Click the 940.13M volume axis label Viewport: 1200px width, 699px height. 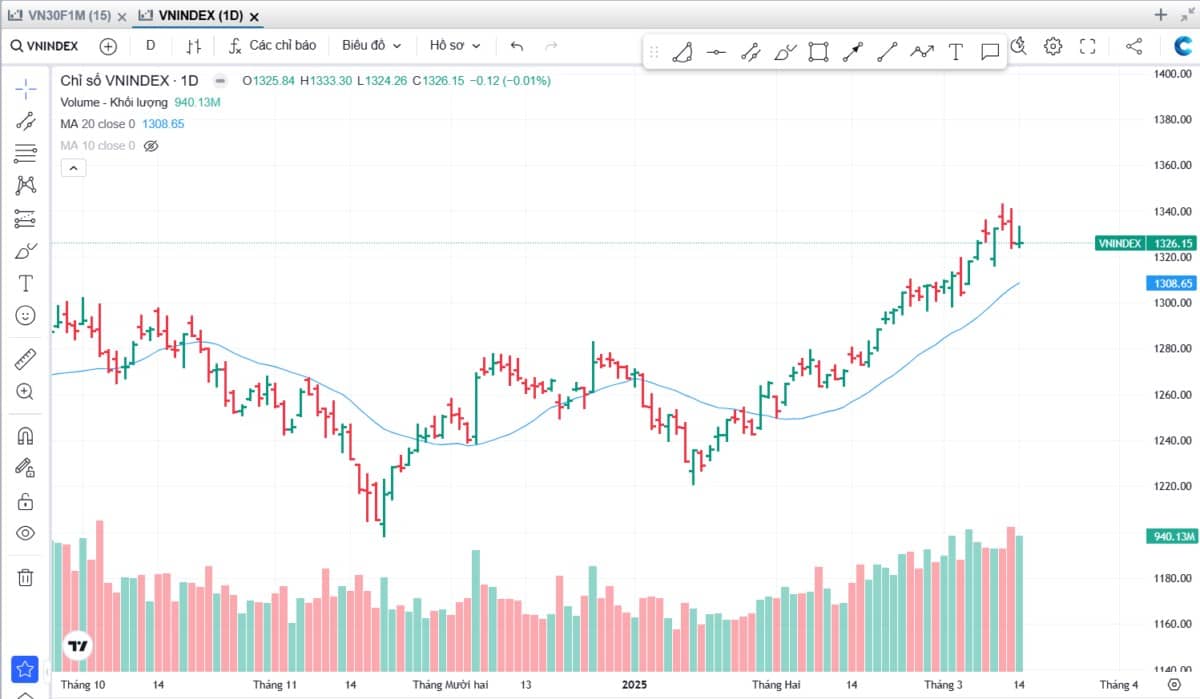(x=1170, y=536)
